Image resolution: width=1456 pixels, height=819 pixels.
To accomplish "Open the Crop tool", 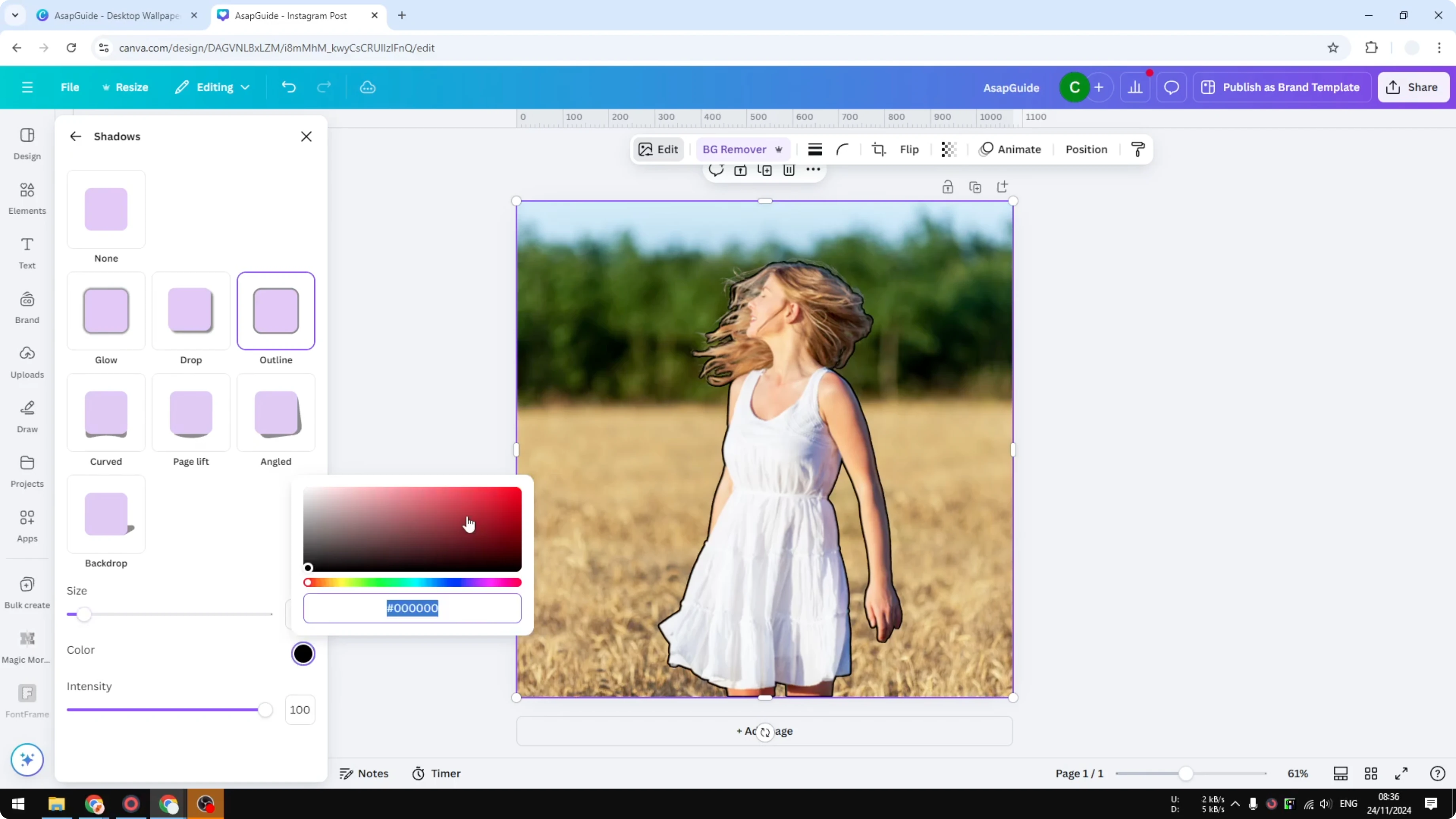I will pos(878,149).
